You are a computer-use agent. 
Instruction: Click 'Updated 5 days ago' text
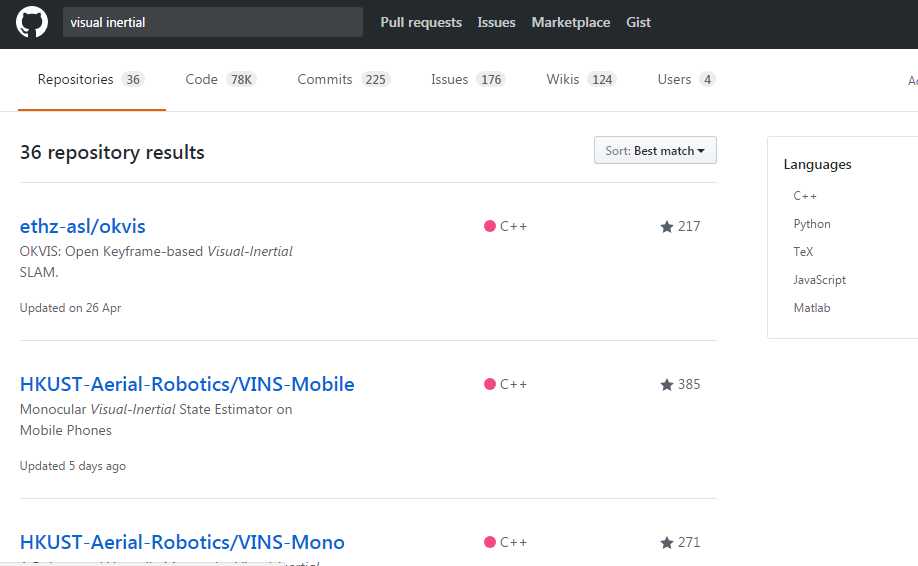pyautogui.click(x=73, y=466)
